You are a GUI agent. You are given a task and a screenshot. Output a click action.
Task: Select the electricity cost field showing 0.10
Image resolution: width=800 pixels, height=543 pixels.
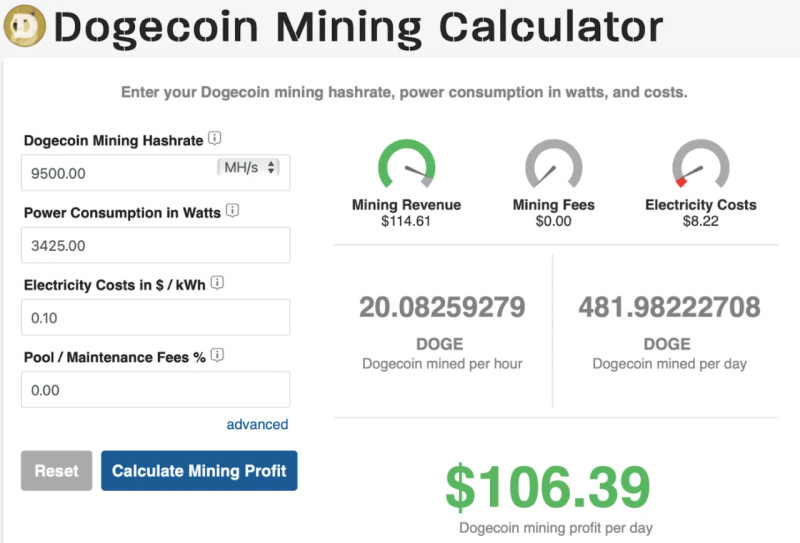click(155, 317)
